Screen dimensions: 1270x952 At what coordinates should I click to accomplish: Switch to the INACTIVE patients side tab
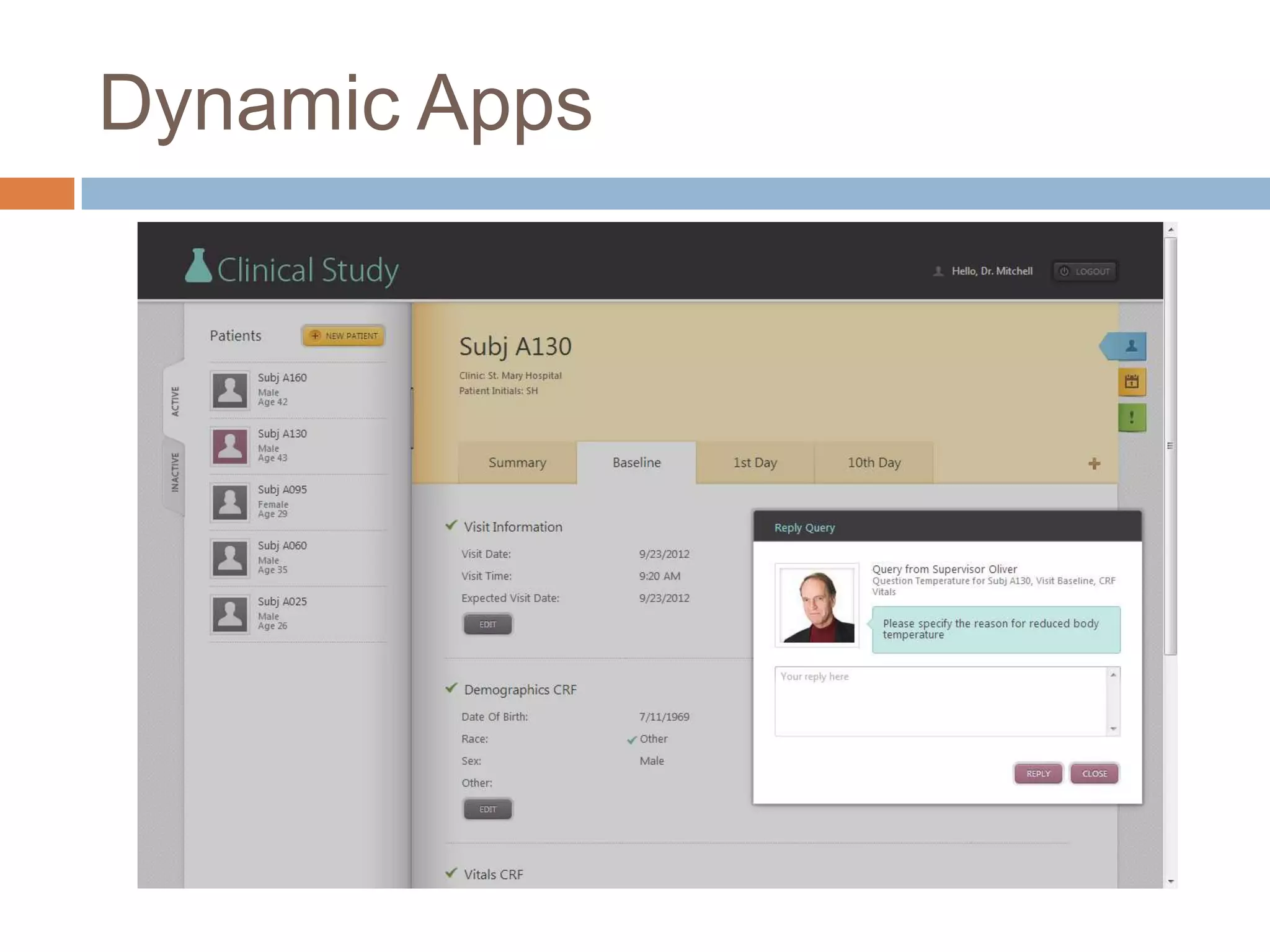click(x=175, y=473)
